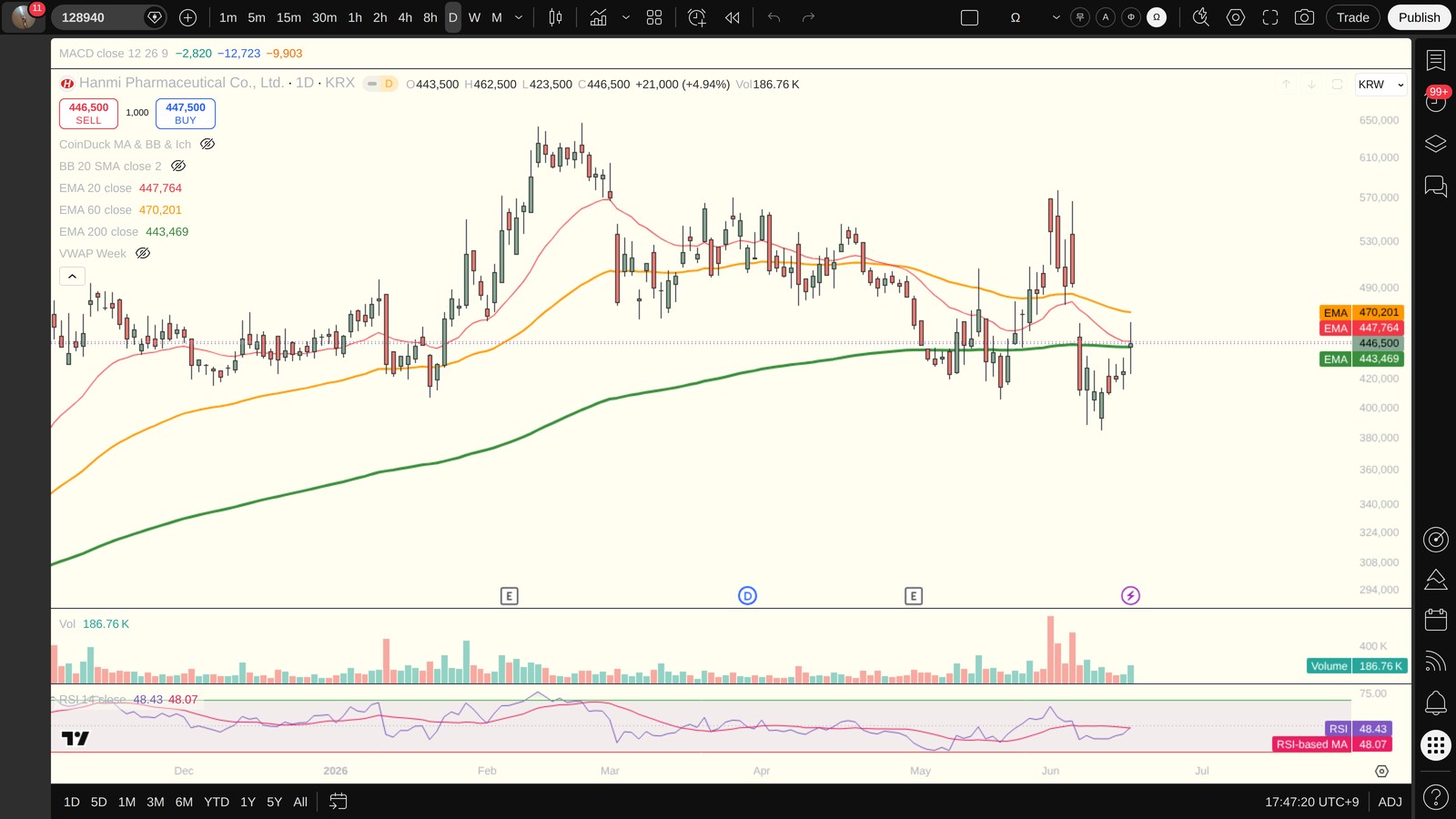
Task: Open the go-to-date range picker
Action: 339,802
